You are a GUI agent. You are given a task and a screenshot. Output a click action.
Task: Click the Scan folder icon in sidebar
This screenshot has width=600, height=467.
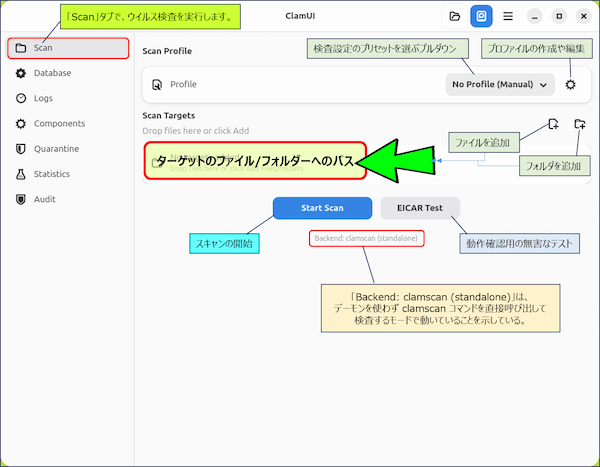[x=21, y=48]
